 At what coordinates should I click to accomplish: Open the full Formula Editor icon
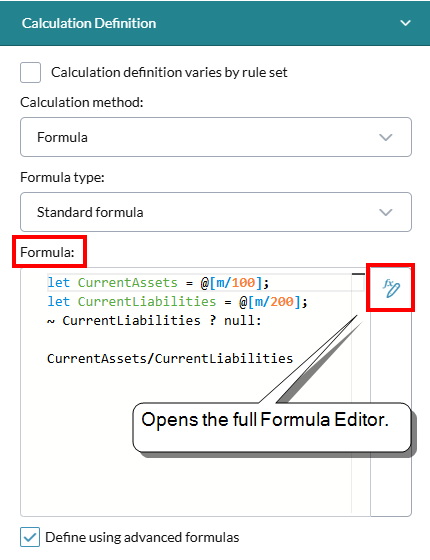[x=391, y=288]
